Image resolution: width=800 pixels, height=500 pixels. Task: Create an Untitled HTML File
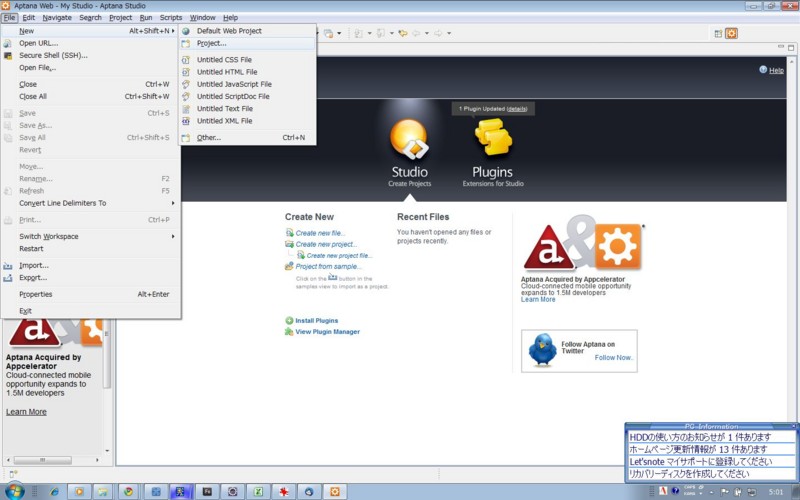tap(247, 72)
